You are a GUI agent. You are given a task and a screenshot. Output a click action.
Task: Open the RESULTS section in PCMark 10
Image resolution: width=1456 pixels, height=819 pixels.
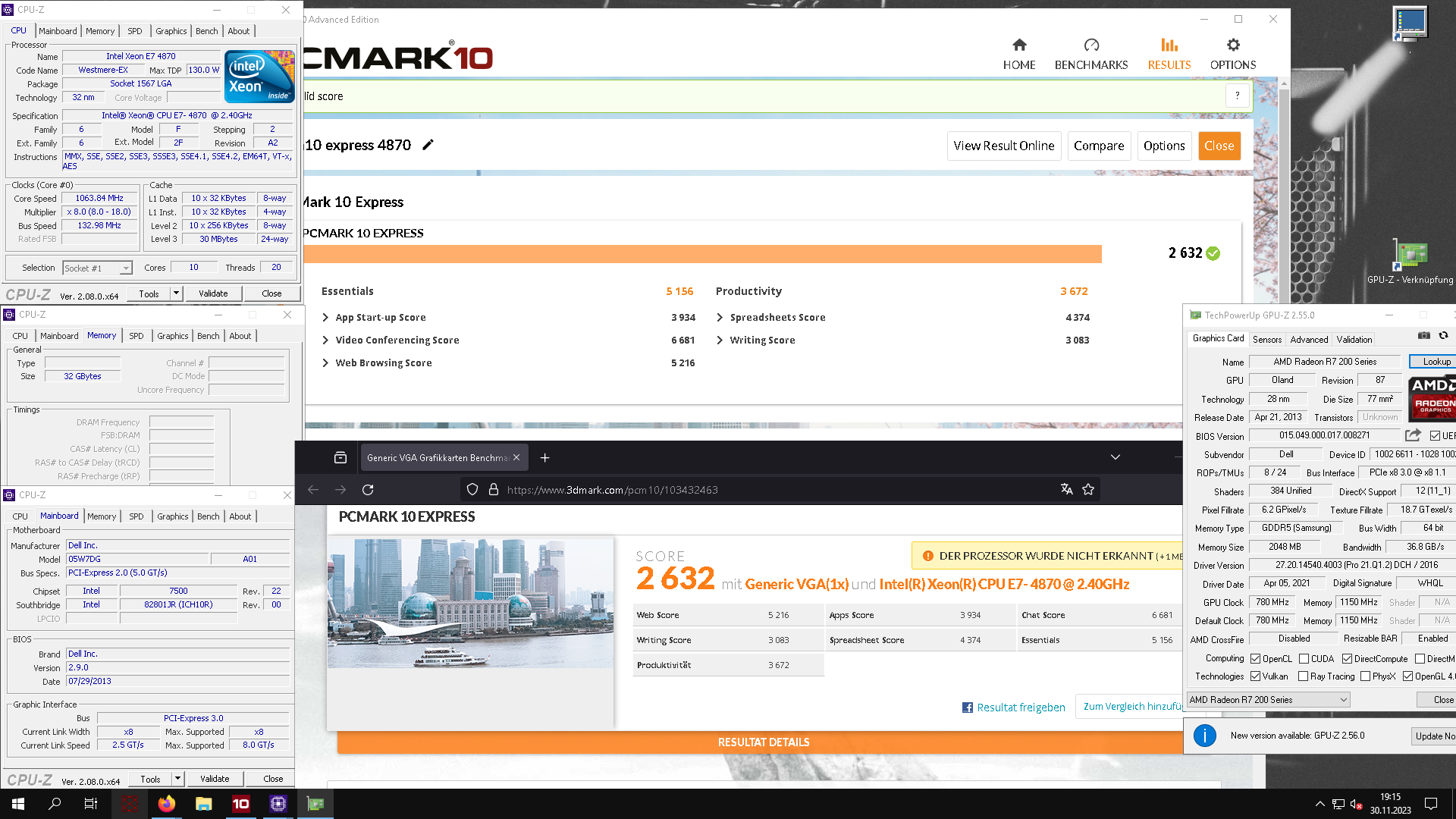pos(1169,55)
